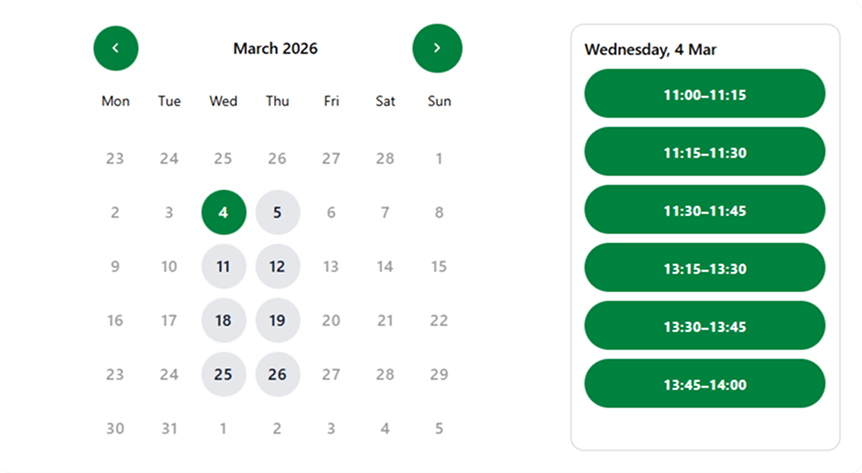
Task: Choose March 26 on the calendar
Action: (x=278, y=374)
